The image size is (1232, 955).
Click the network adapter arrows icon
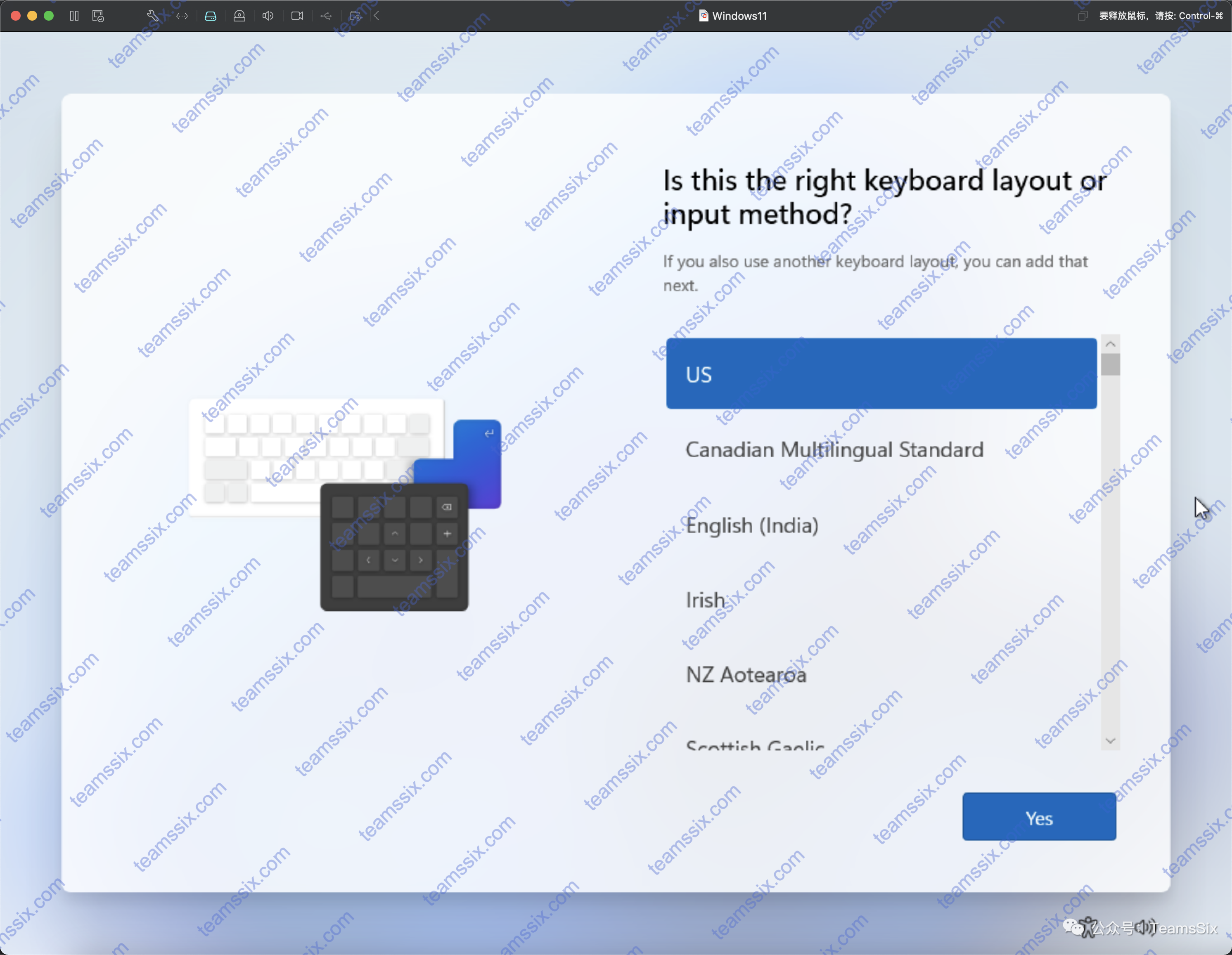[x=182, y=16]
